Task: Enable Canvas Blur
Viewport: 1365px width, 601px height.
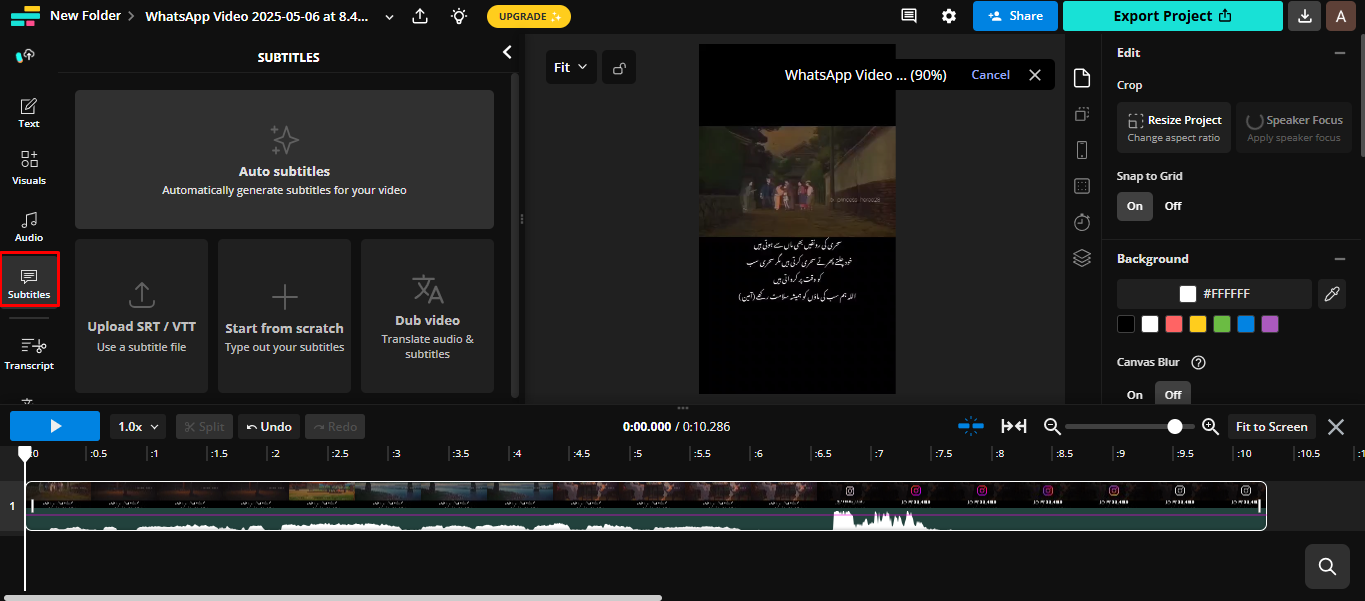Action: [1134, 394]
